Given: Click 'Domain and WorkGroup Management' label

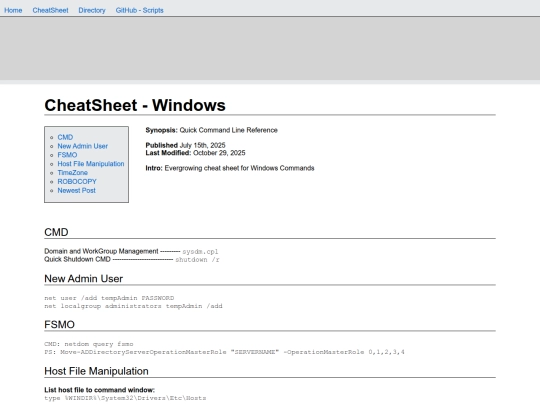Looking at the screenshot, I should tap(101, 251).
